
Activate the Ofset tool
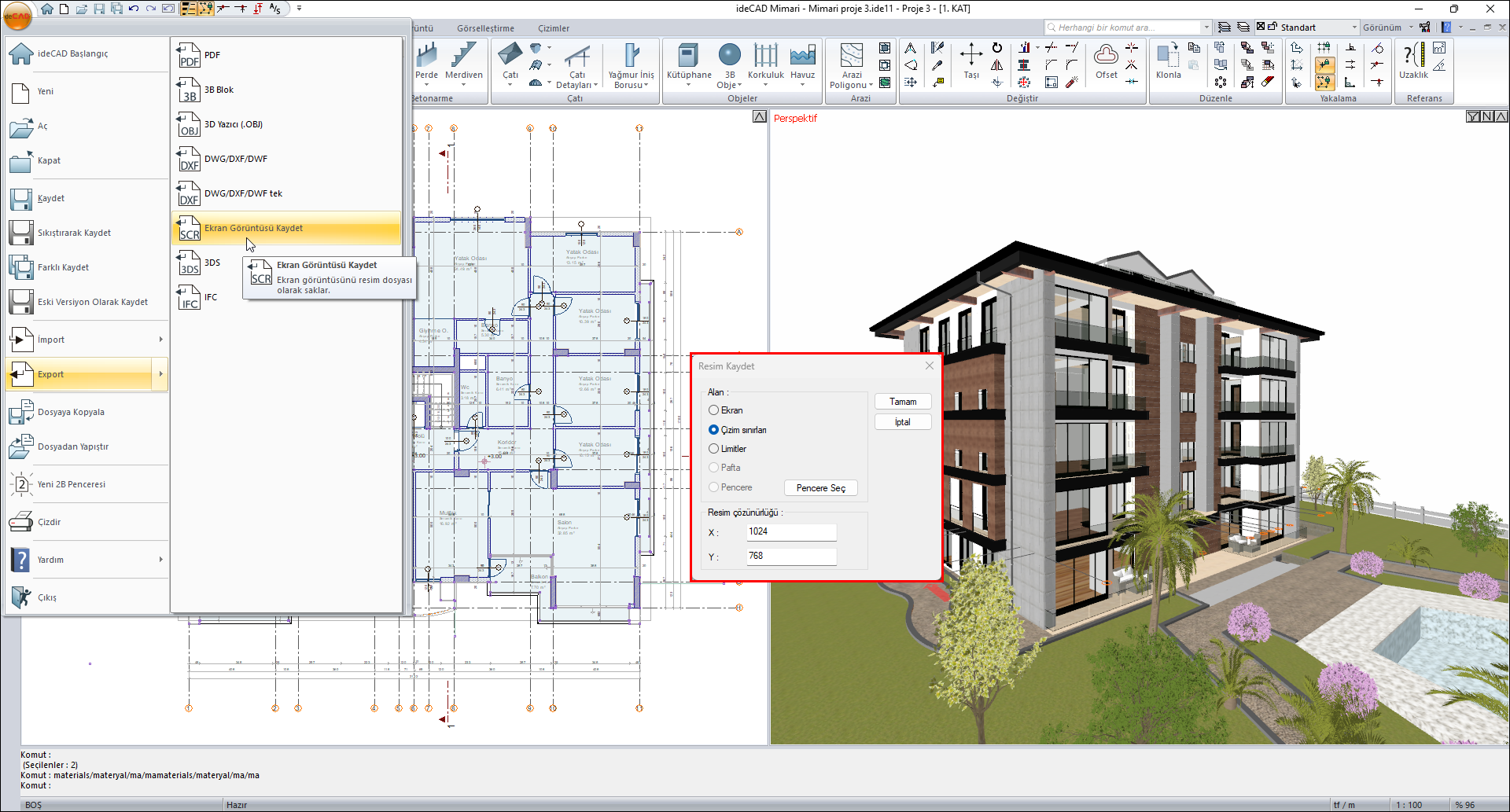pos(1106,61)
